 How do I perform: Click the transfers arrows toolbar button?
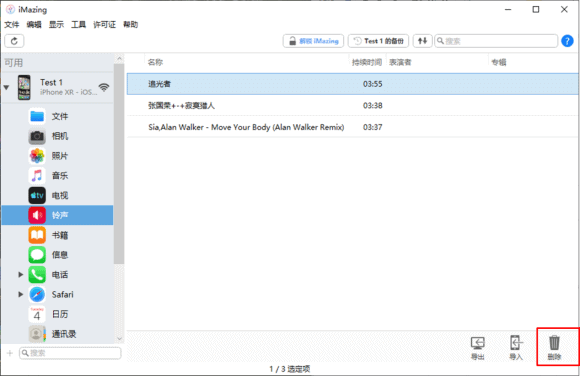coord(422,41)
